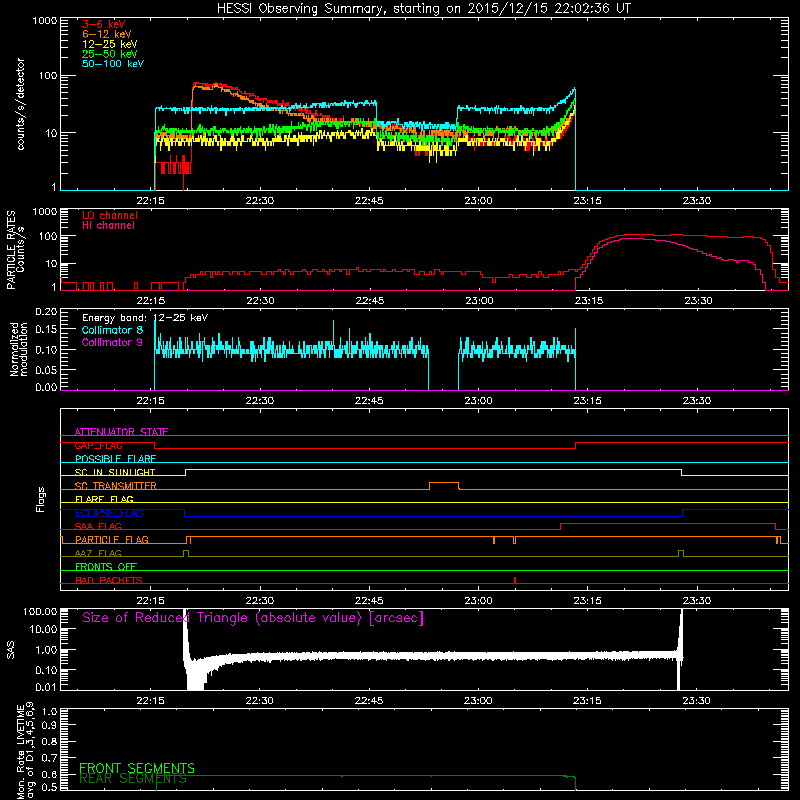Select the yellow 12-25 keV legend entry
Viewport: 800px width, 800px height.
pos(109,44)
